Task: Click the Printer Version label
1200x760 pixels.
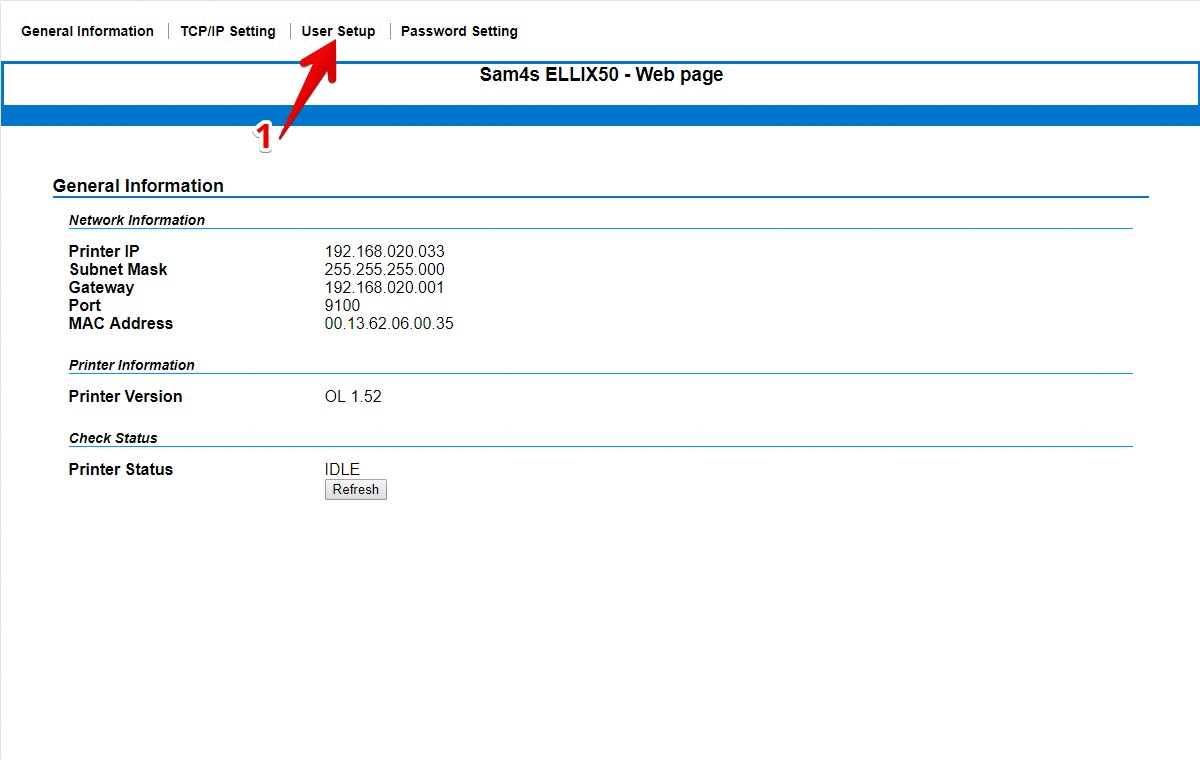Action: pyautogui.click(x=126, y=396)
